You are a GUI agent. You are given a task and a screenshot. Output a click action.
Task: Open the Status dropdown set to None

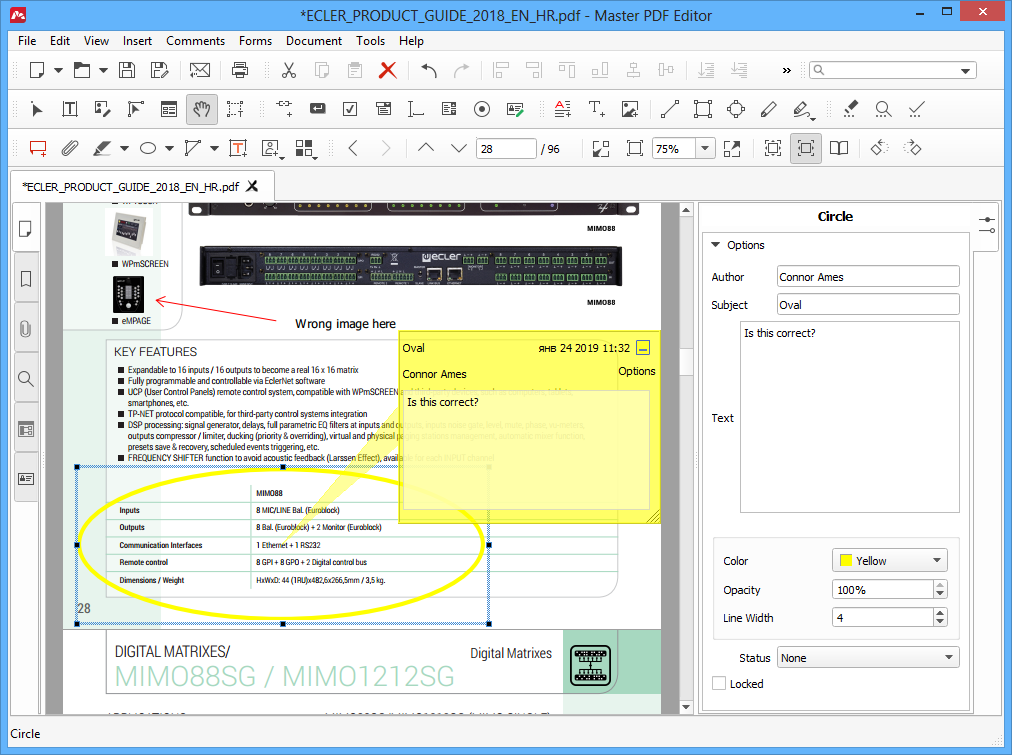(x=868, y=658)
